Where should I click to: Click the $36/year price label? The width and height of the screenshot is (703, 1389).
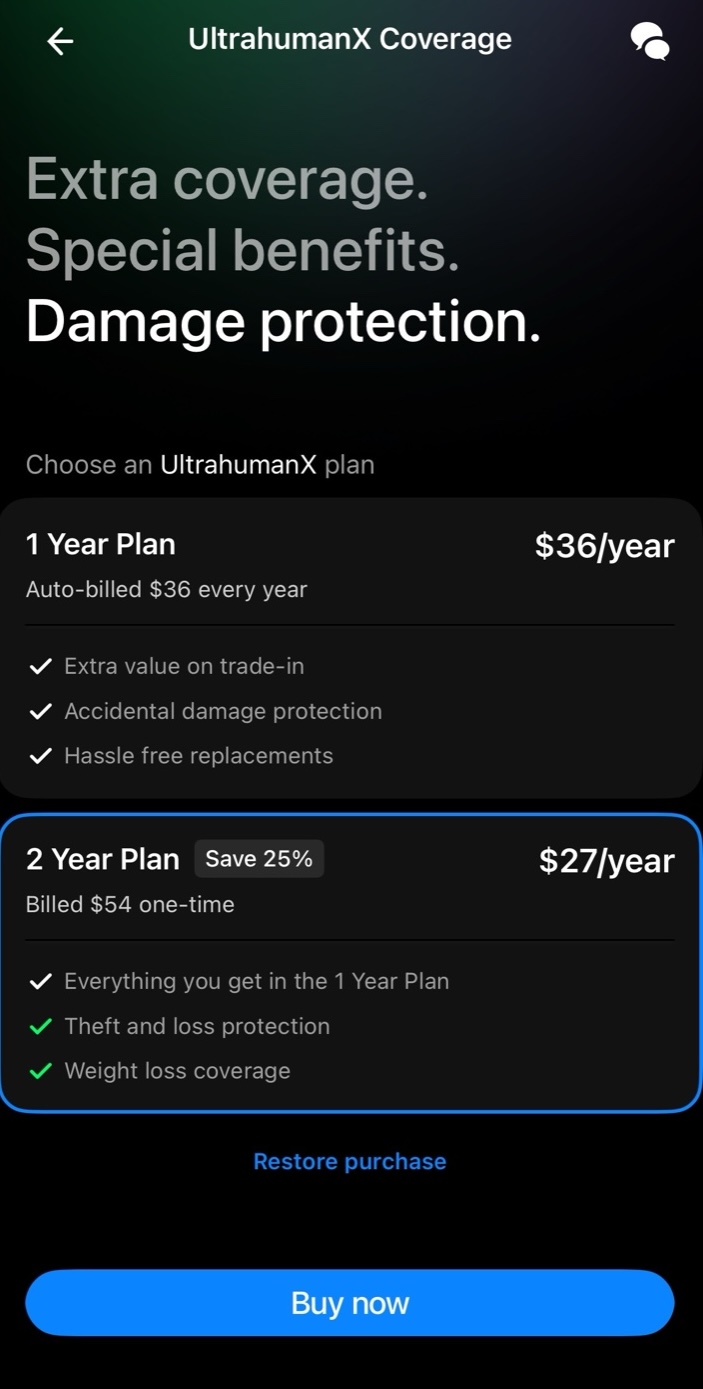[x=604, y=546]
